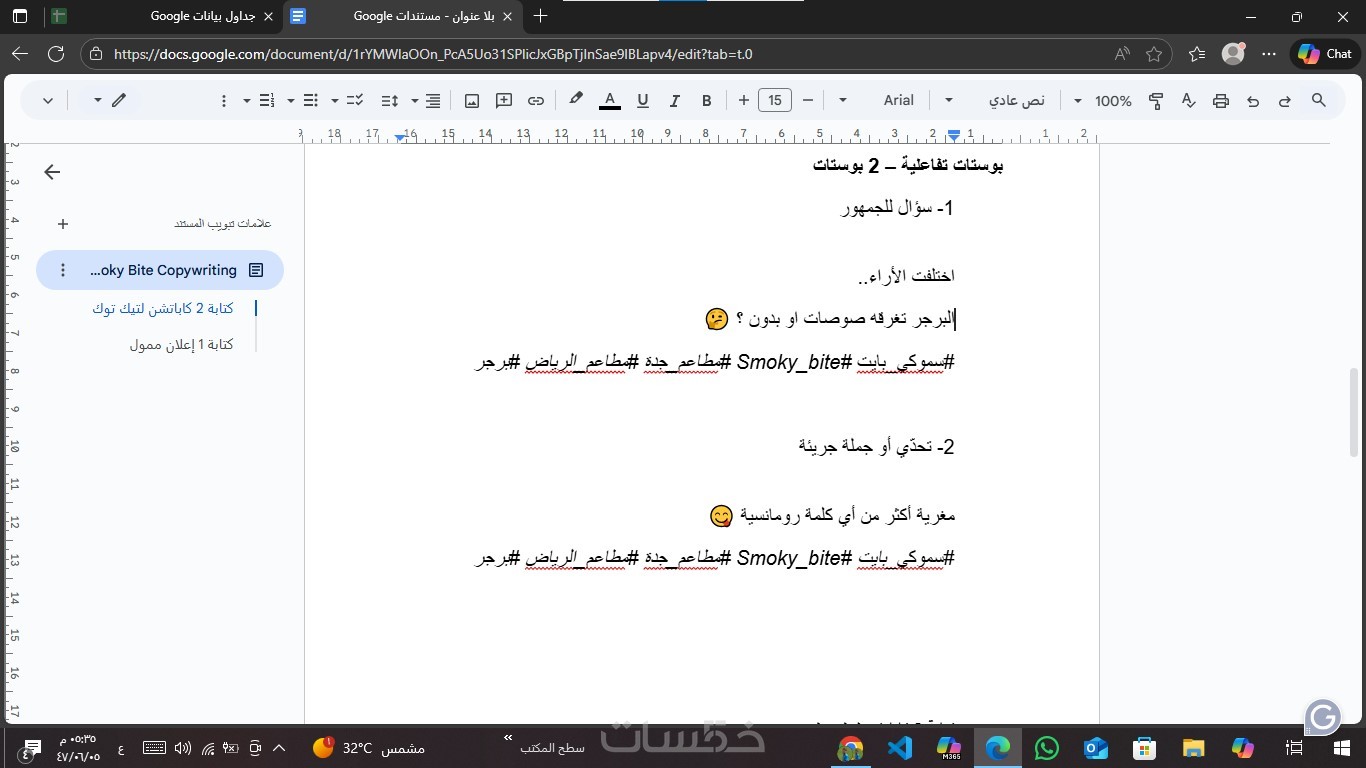Add a comment using the toolbar icon
The width and height of the screenshot is (1366, 768).
[x=504, y=100]
